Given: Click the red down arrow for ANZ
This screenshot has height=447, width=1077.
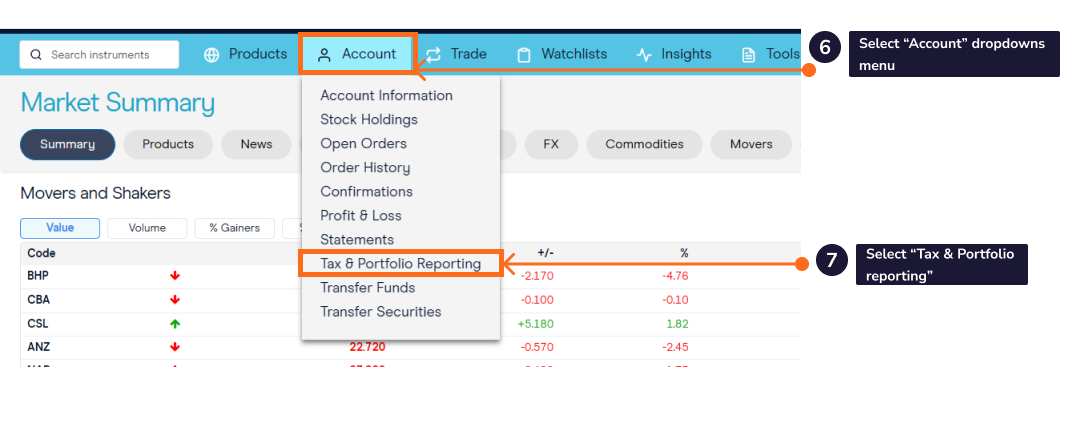Looking at the screenshot, I should (x=175, y=347).
